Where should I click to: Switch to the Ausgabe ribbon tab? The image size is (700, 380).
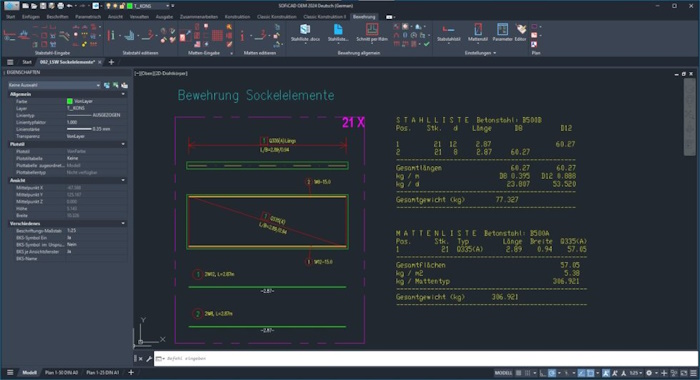[164, 17]
